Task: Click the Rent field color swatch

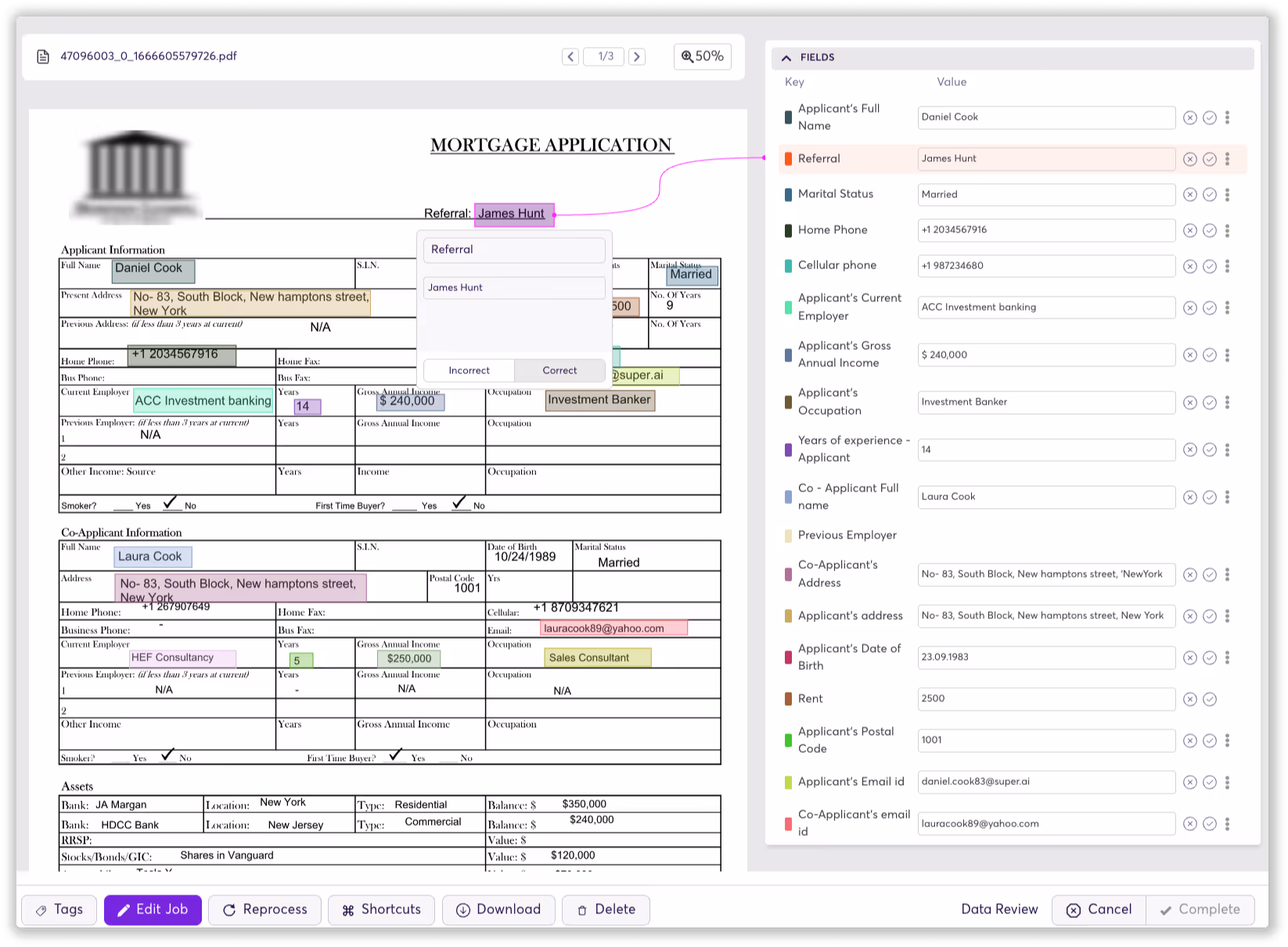Action: [x=788, y=699]
